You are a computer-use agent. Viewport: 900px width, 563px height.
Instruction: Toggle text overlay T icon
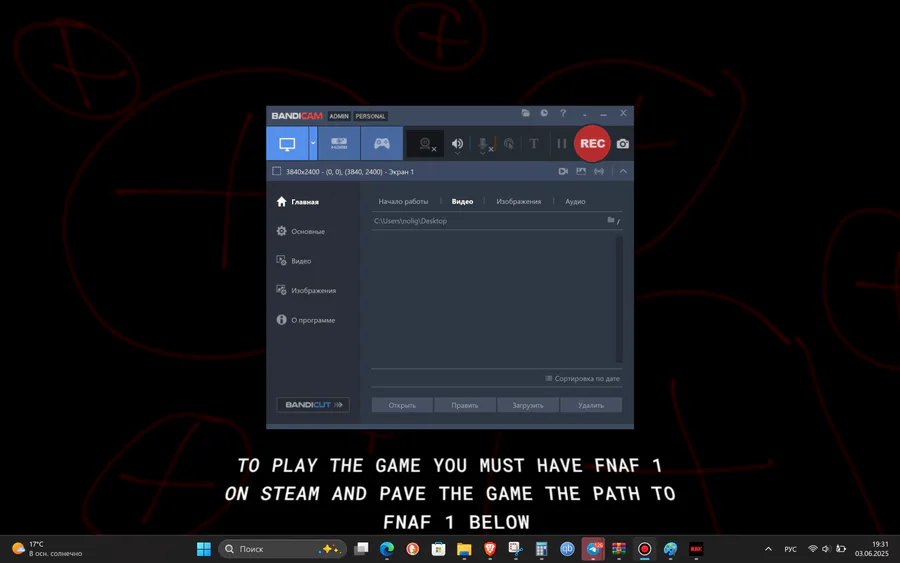point(534,143)
